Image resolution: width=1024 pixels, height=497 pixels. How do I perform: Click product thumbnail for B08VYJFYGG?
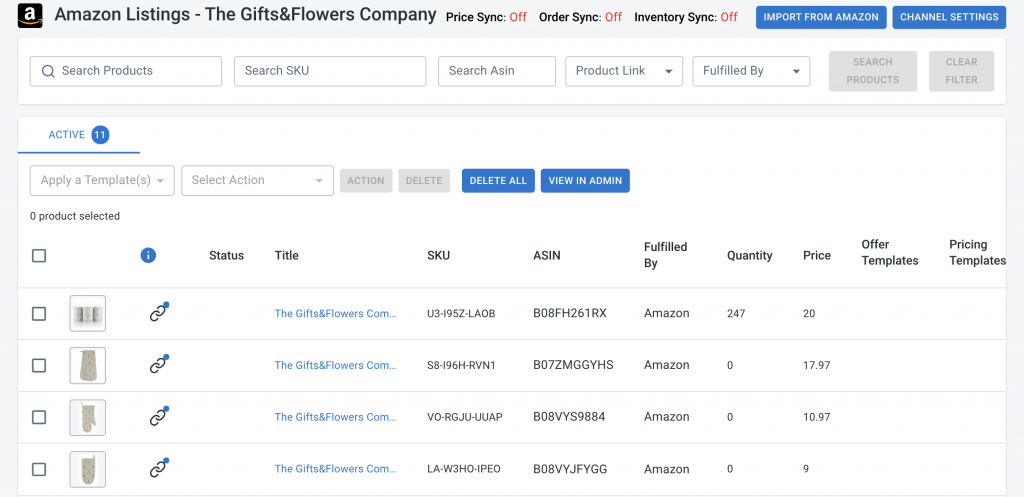pyautogui.click(x=88, y=469)
